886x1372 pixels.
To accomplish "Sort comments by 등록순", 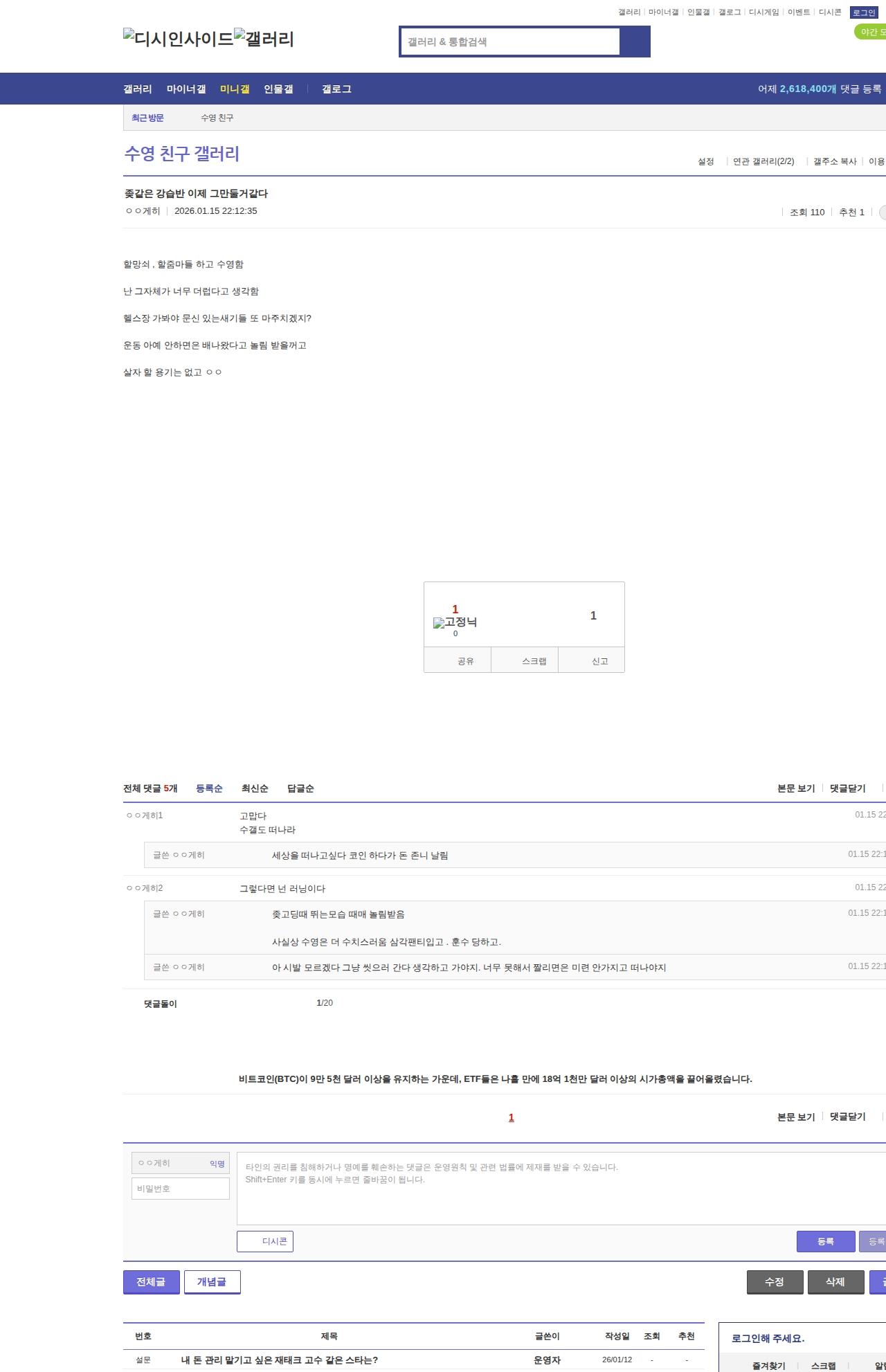I will pyautogui.click(x=209, y=788).
